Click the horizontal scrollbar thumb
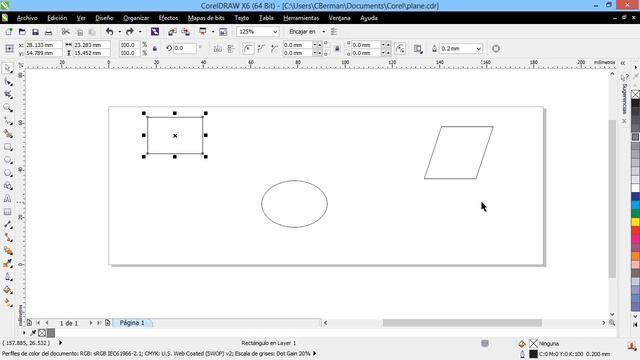640x360 pixels. [462, 323]
